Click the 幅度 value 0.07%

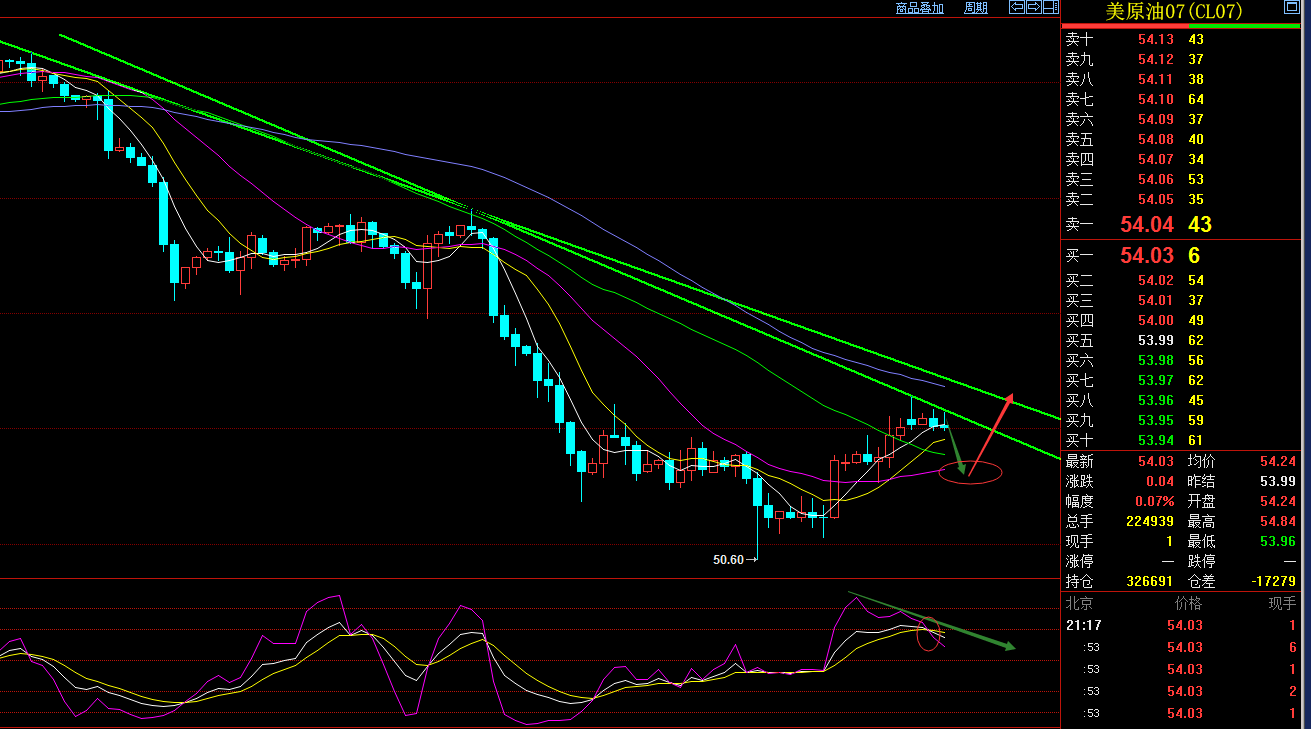(1156, 501)
